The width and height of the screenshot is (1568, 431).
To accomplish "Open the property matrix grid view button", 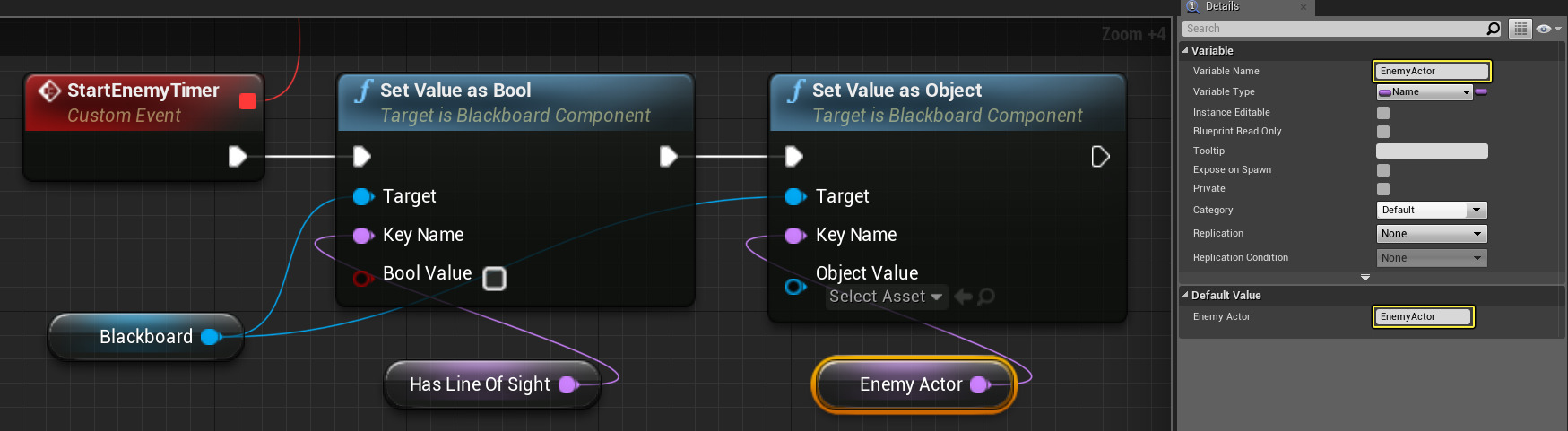I will 1520,29.
